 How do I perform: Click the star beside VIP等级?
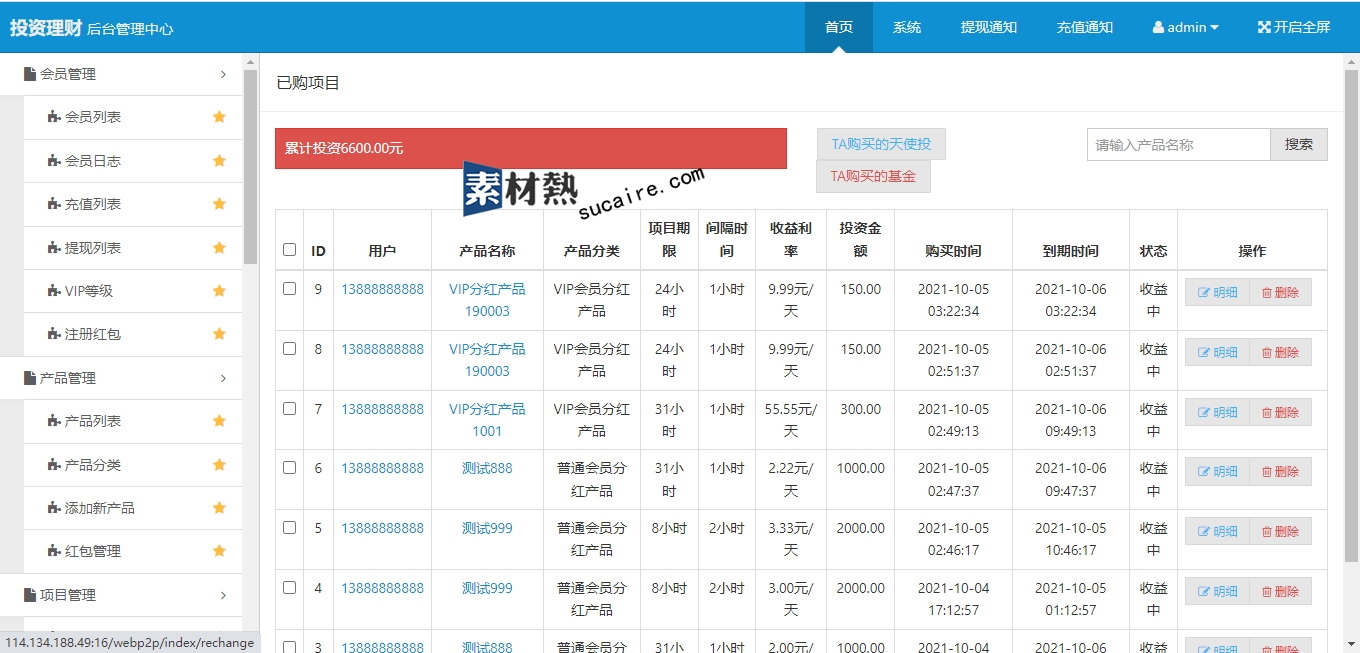click(219, 291)
